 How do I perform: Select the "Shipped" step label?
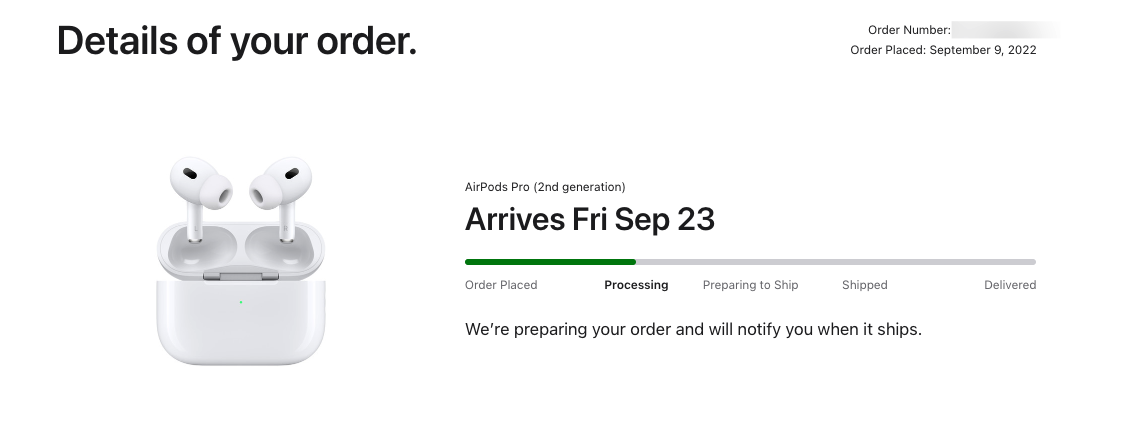pyautogui.click(x=864, y=285)
